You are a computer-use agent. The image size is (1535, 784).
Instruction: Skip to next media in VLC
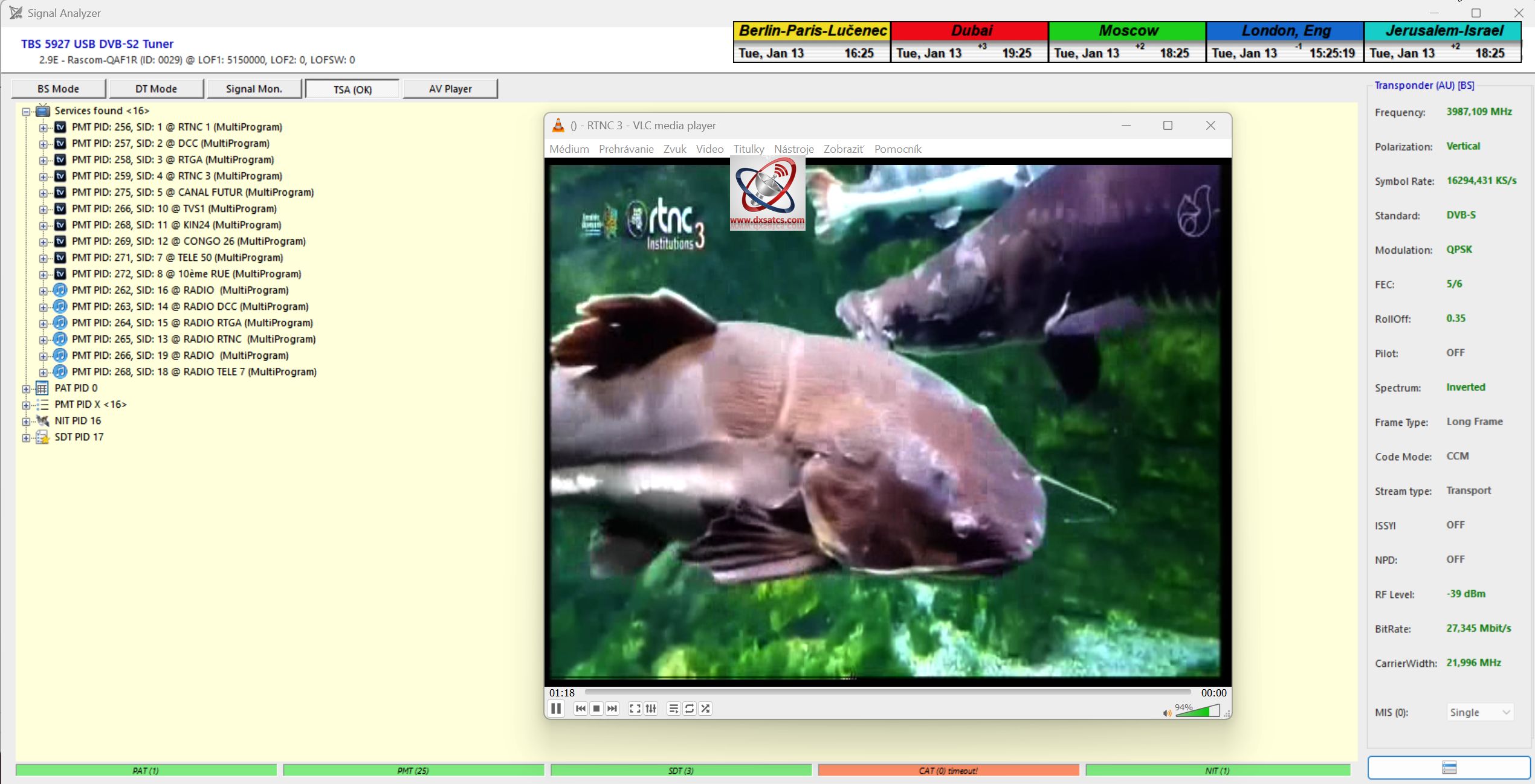coord(612,708)
